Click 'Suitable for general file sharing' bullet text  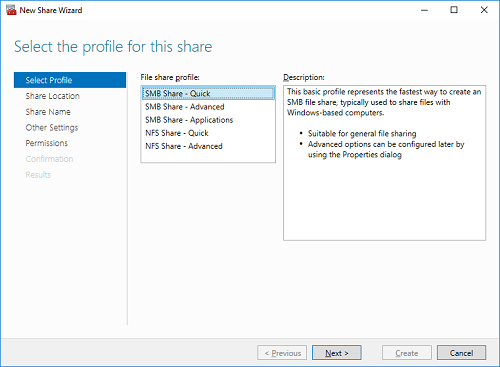362,134
